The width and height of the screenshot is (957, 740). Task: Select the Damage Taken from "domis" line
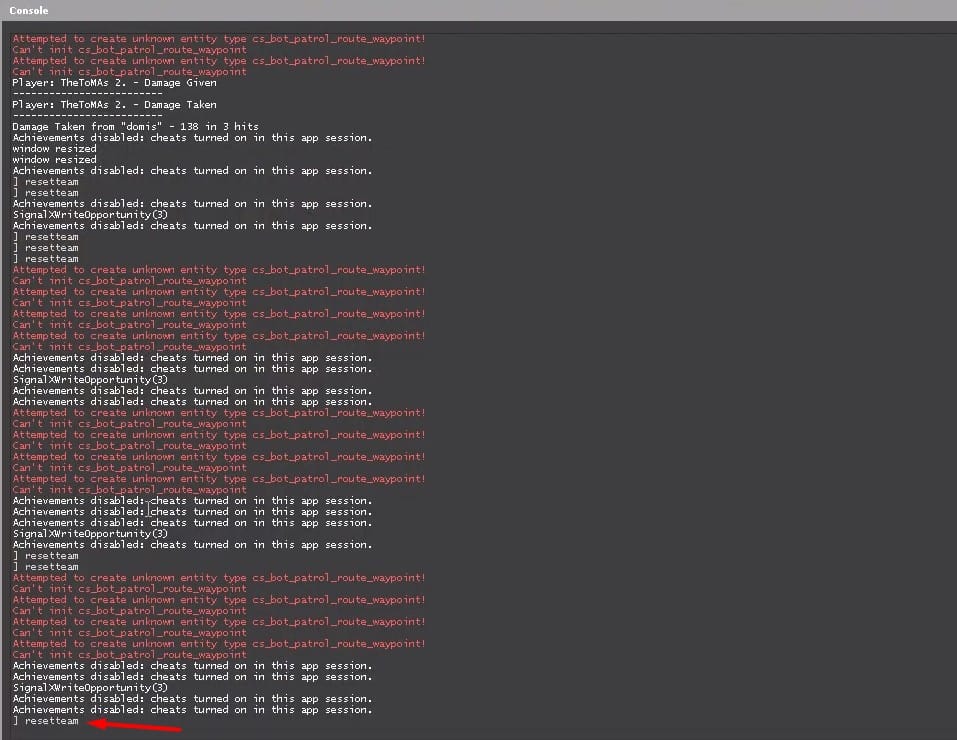point(135,127)
